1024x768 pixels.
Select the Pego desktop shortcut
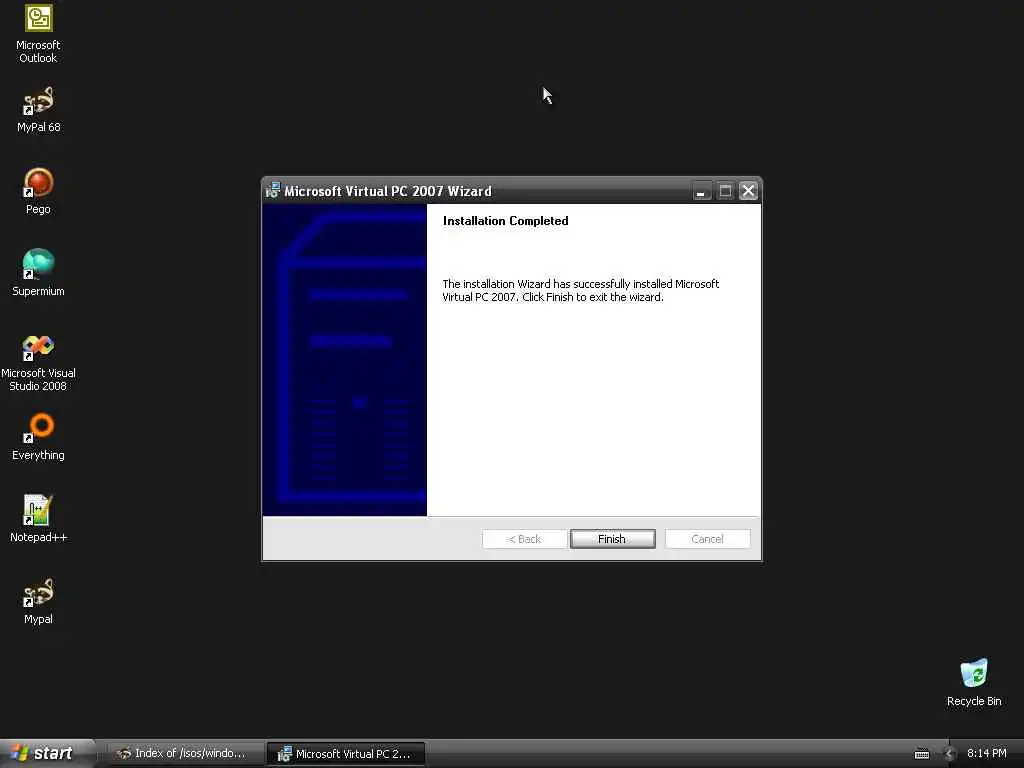click(x=39, y=191)
